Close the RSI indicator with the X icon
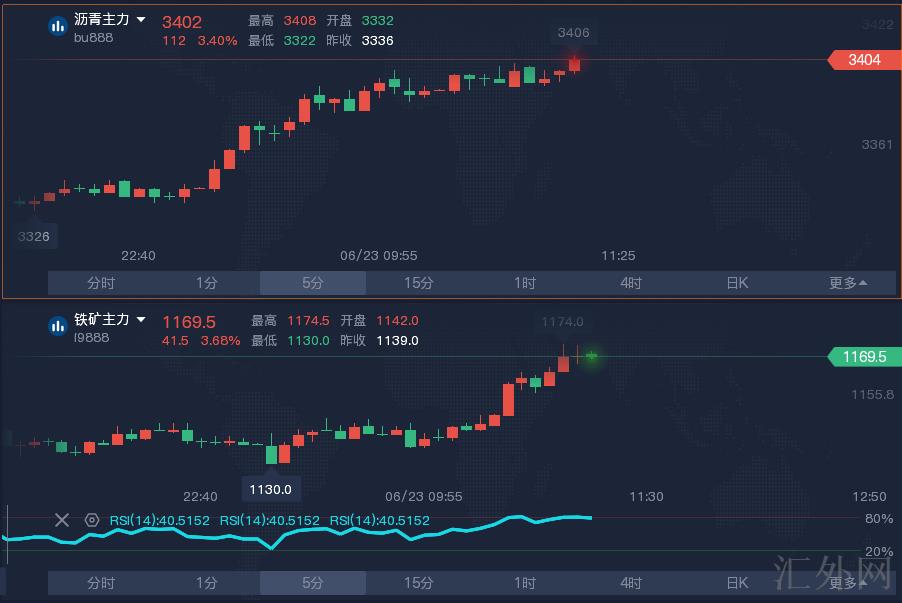This screenshot has height=603, width=902. tap(62, 520)
